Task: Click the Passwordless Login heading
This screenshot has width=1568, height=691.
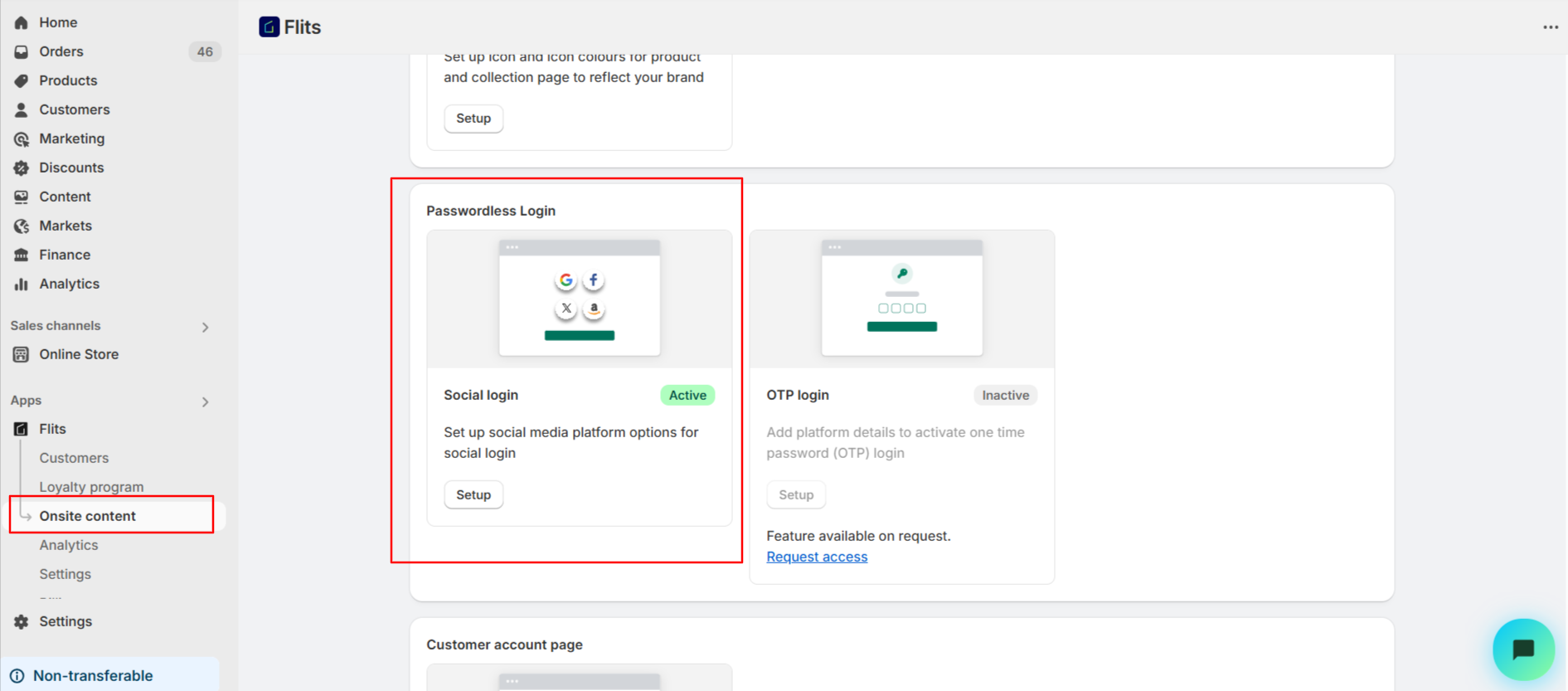Action: (x=491, y=211)
